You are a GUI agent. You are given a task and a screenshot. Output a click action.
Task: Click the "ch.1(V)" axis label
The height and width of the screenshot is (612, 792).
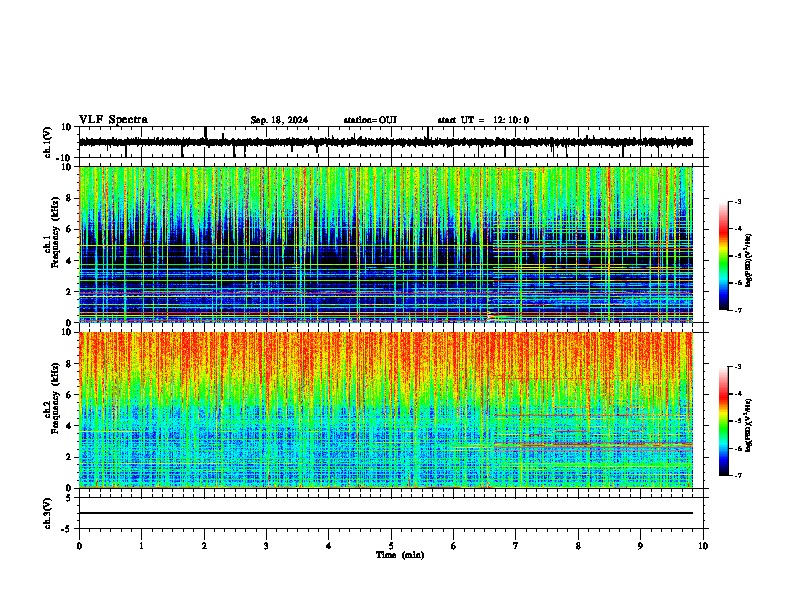[48, 142]
